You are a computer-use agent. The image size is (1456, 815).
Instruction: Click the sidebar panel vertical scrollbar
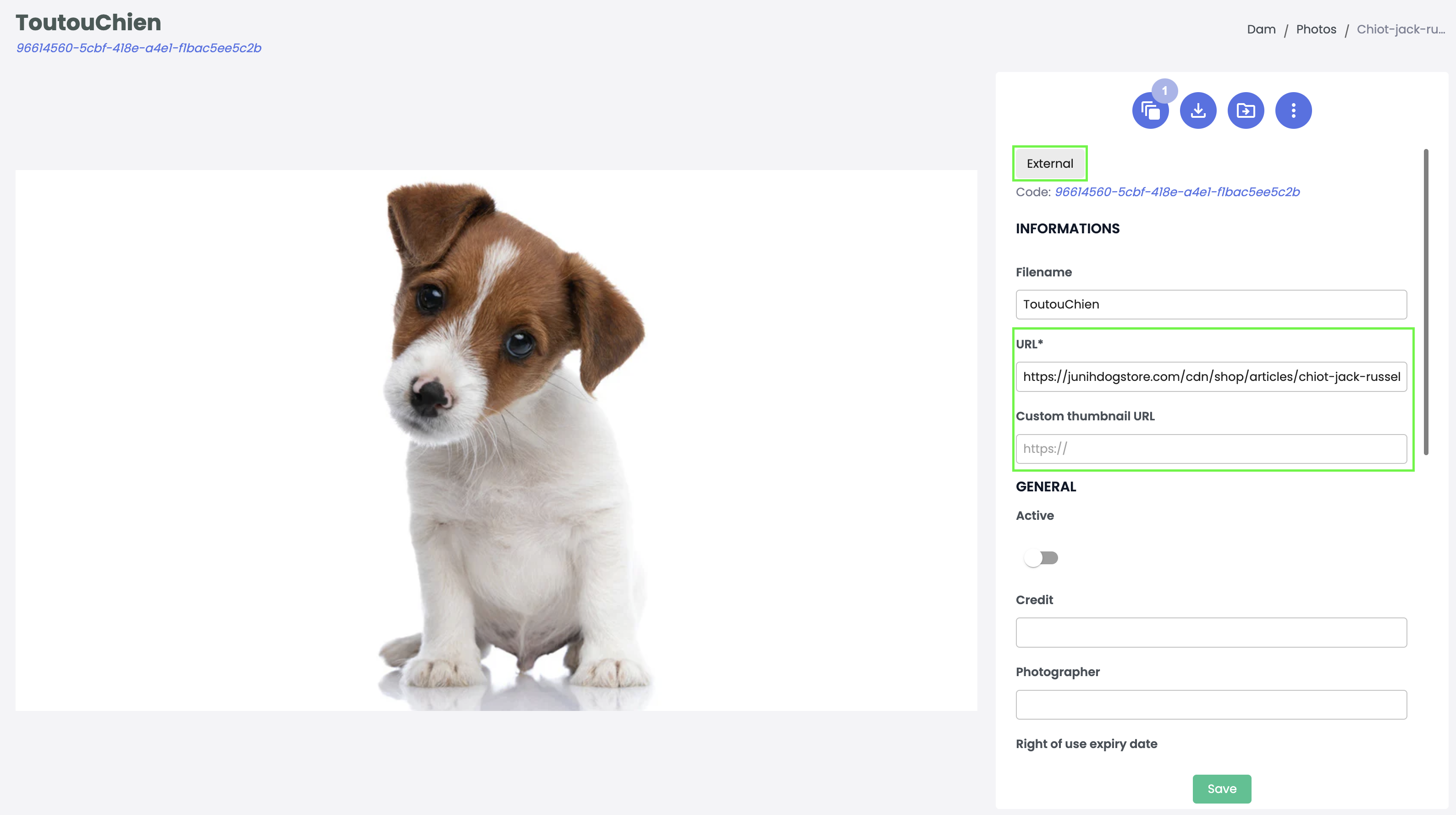1425,302
